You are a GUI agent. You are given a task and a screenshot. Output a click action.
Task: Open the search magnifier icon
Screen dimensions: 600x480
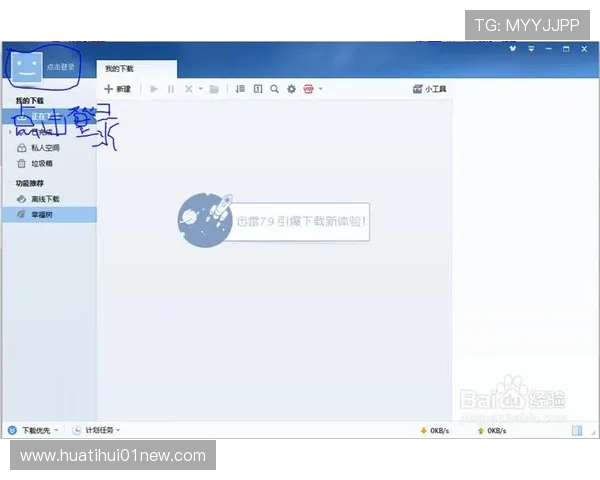point(274,89)
